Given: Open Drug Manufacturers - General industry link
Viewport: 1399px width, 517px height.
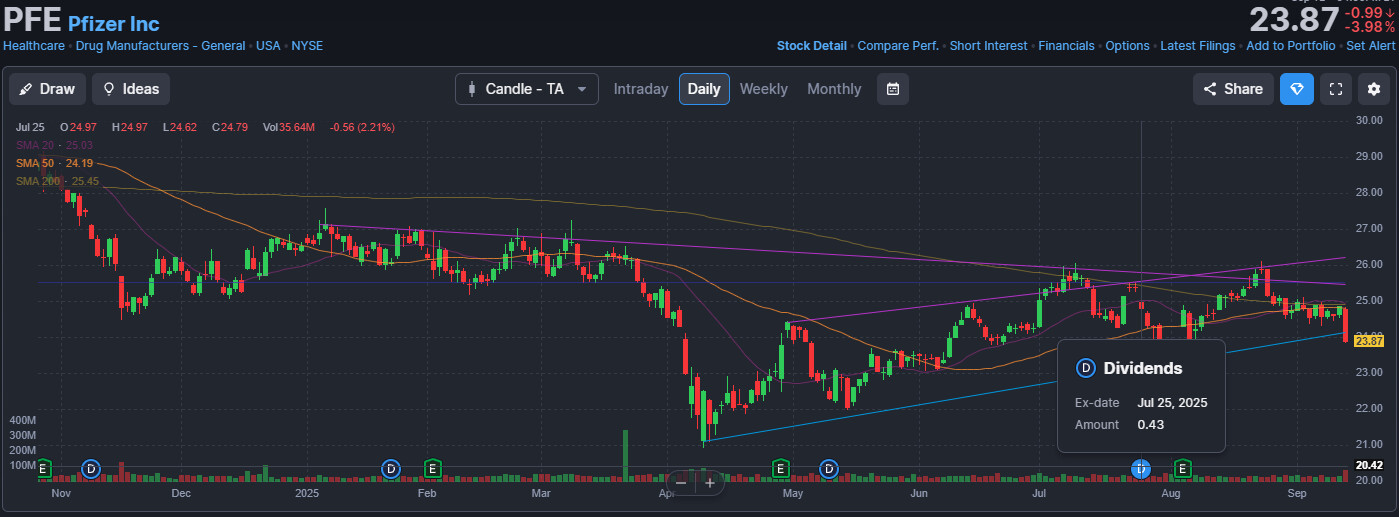Looking at the screenshot, I should 160,46.
